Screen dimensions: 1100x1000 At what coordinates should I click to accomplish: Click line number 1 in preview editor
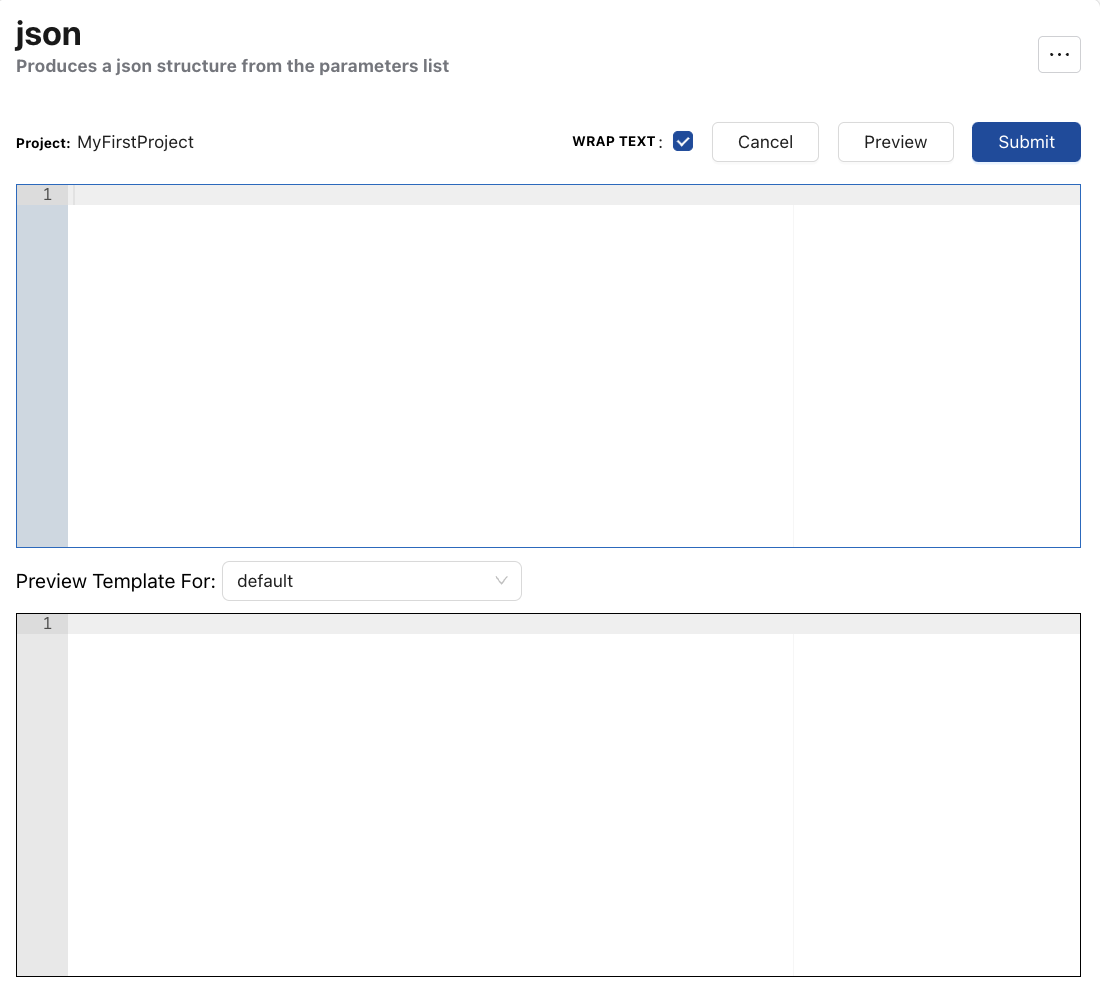coord(47,624)
